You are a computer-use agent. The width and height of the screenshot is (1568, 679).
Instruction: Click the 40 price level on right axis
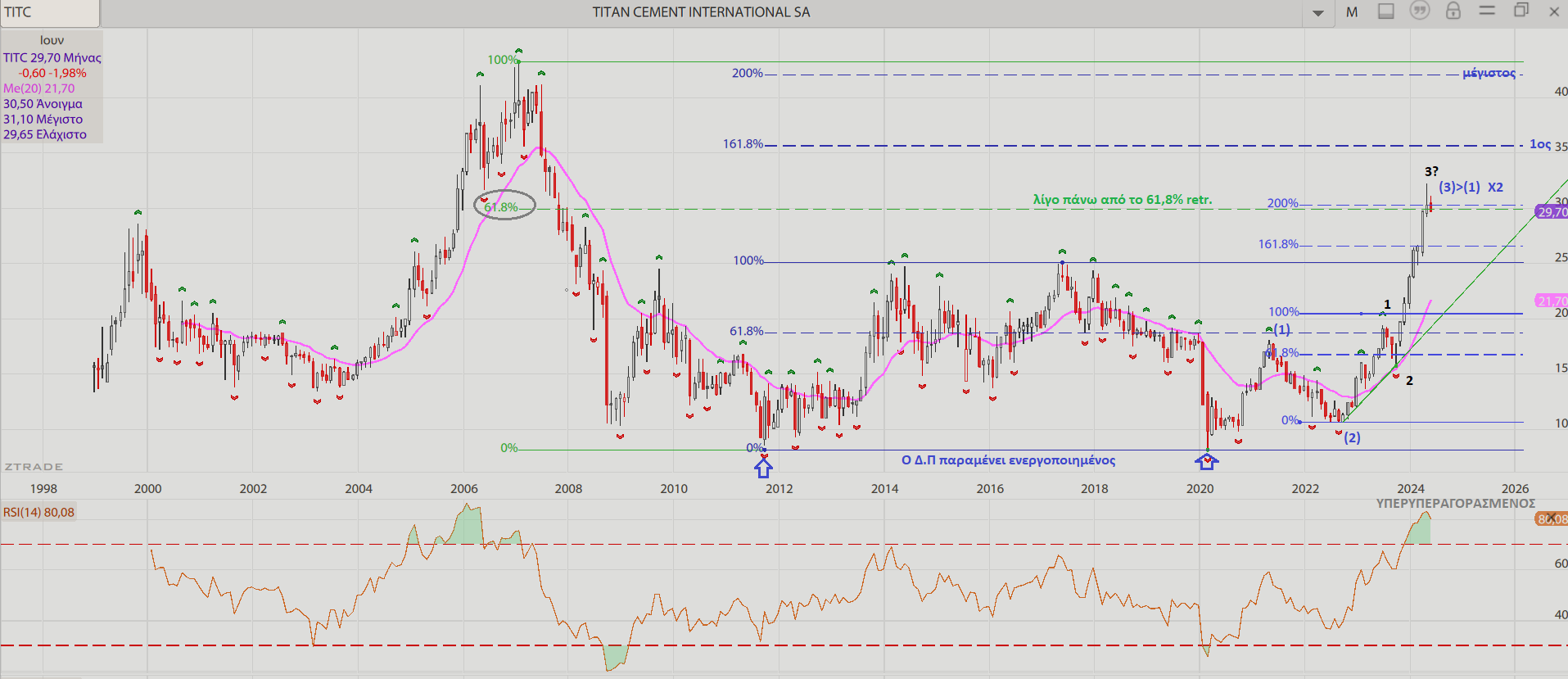click(x=1561, y=91)
